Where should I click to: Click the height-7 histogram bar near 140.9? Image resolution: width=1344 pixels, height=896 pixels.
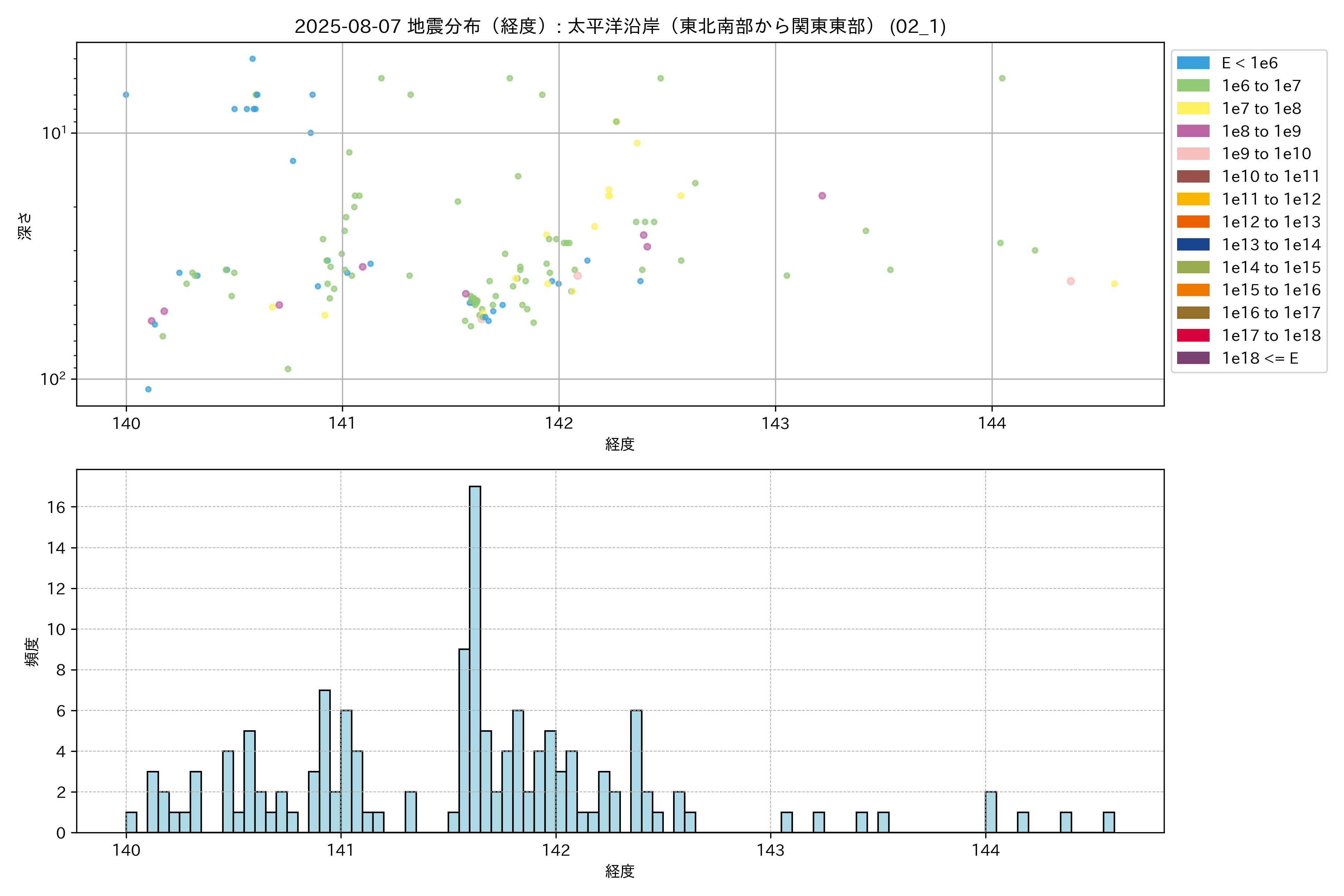[324, 761]
